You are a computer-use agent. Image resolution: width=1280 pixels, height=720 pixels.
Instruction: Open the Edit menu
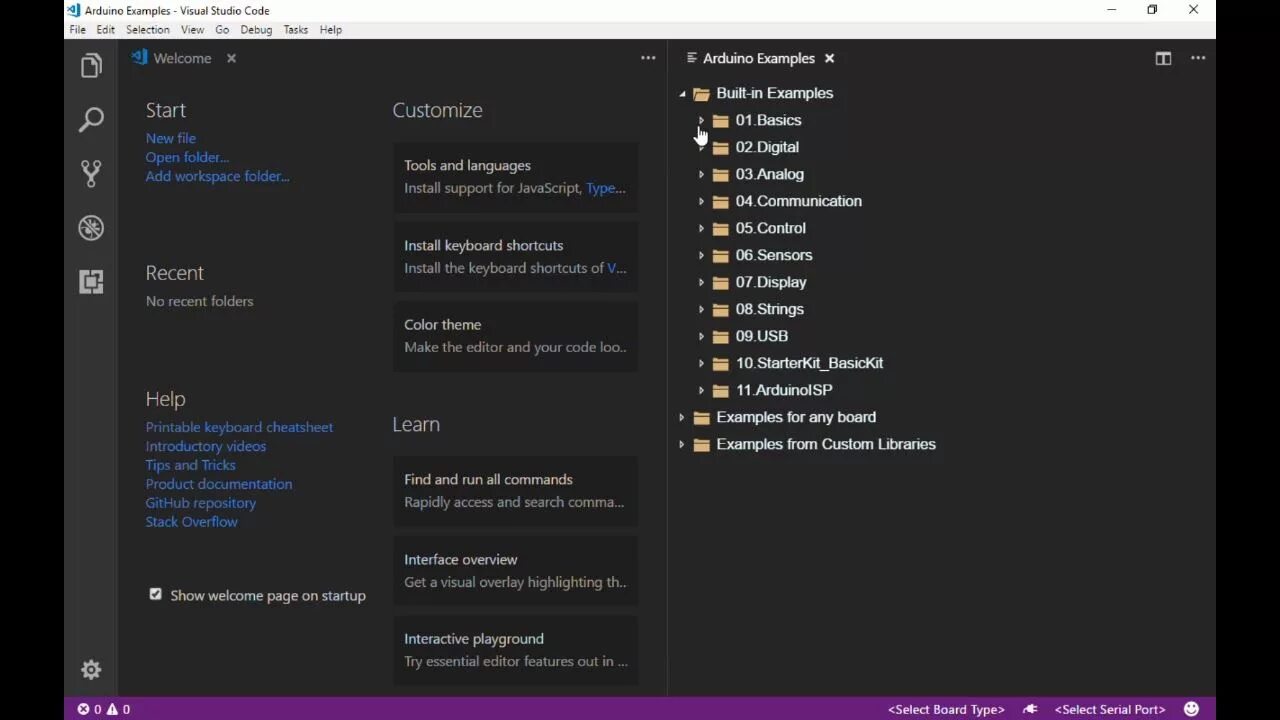(x=105, y=30)
